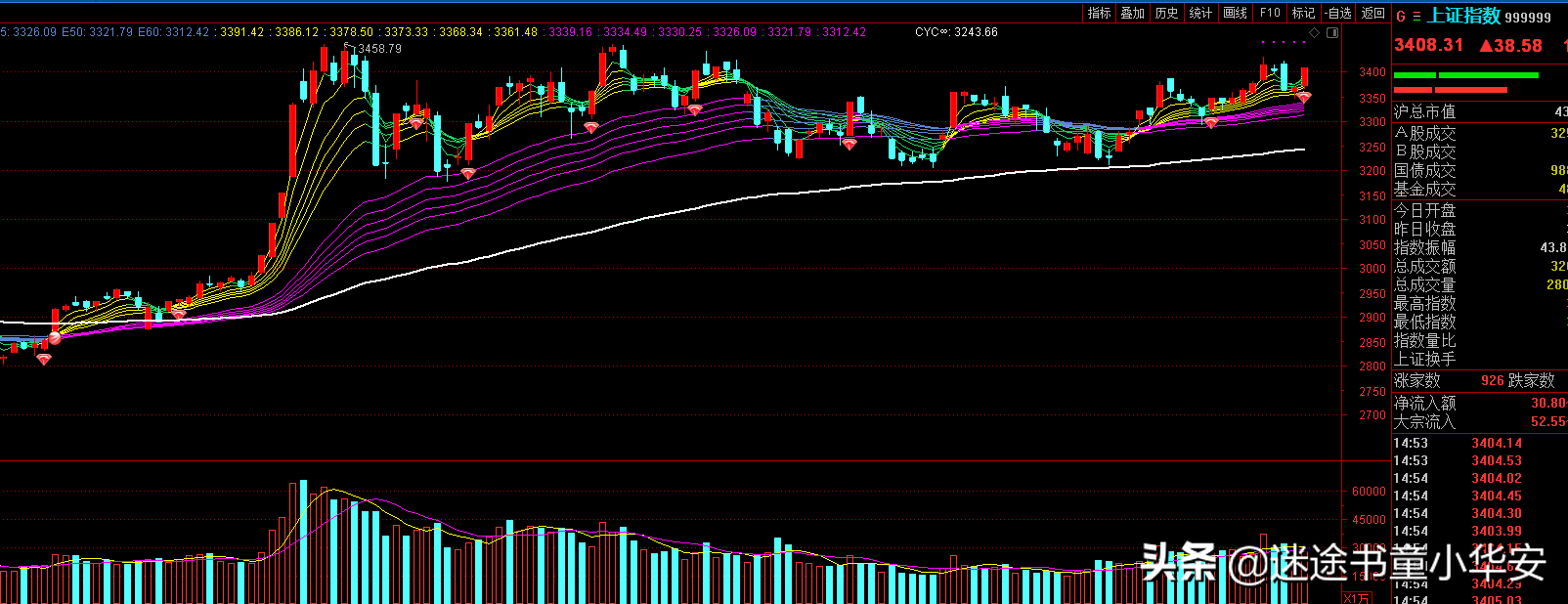Select the A股成交 row label
Image resolution: width=1568 pixels, height=604 pixels.
pyautogui.click(x=1424, y=133)
